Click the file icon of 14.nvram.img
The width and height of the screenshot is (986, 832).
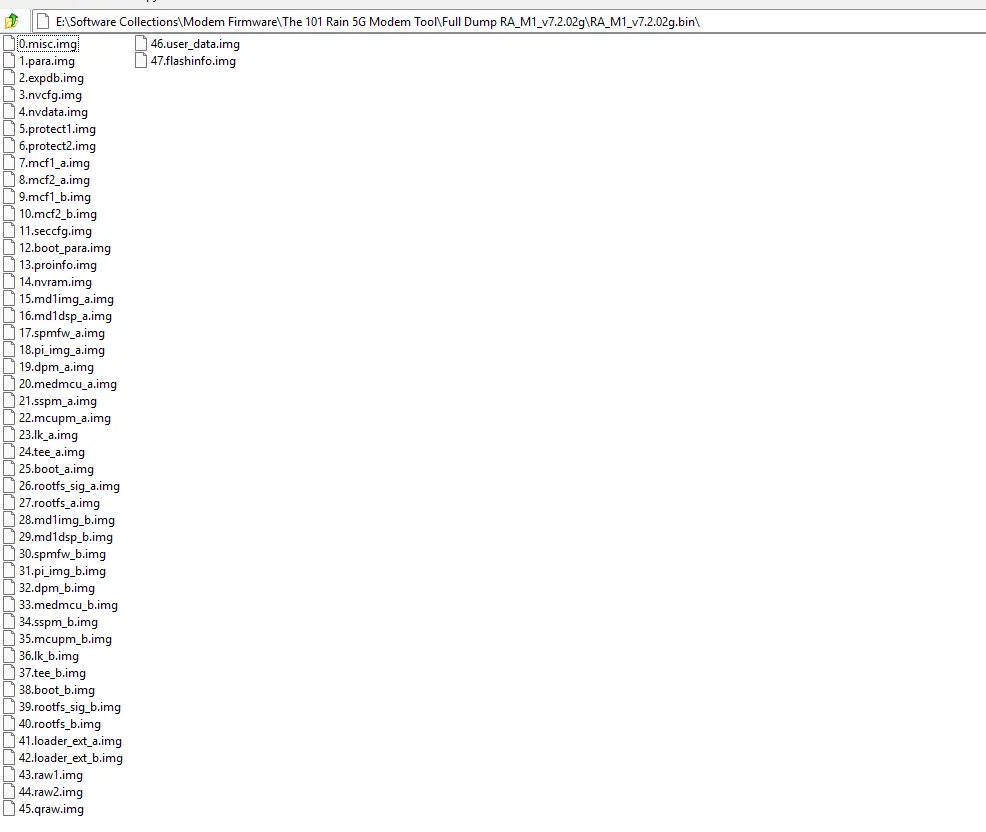pyautogui.click(x=9, y=281)
